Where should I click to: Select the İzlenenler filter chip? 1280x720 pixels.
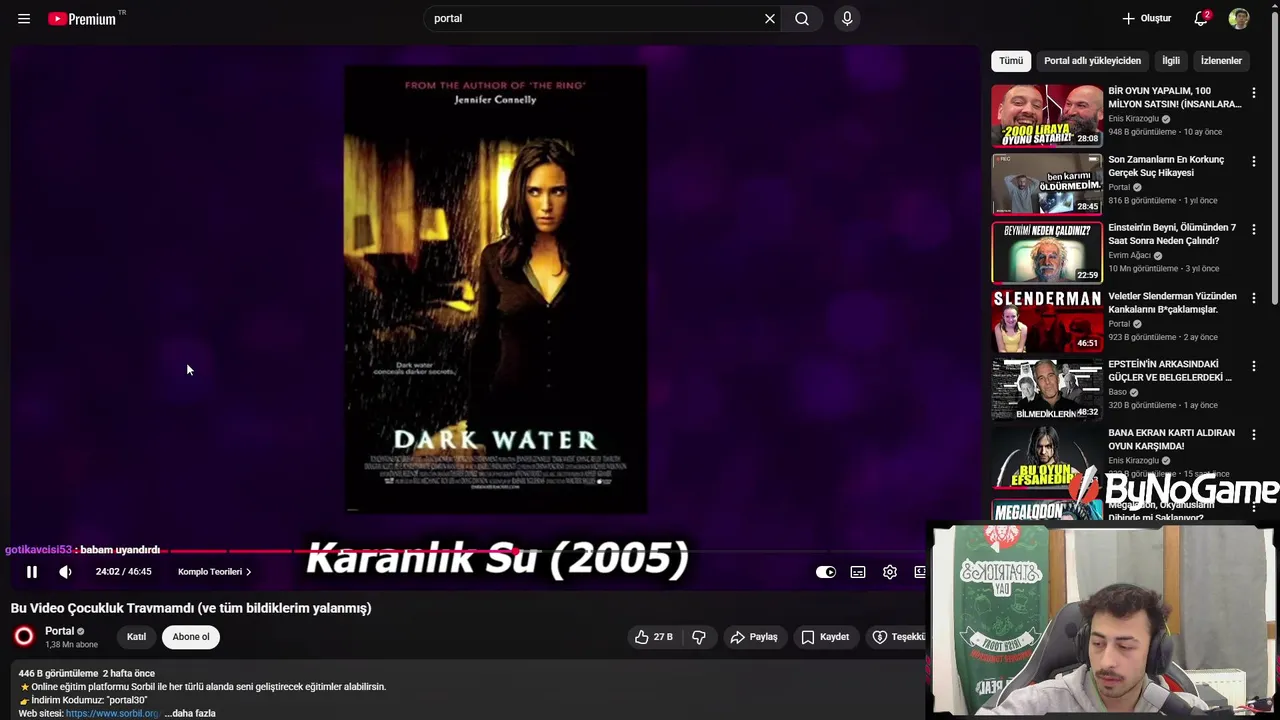point(1221,61)
